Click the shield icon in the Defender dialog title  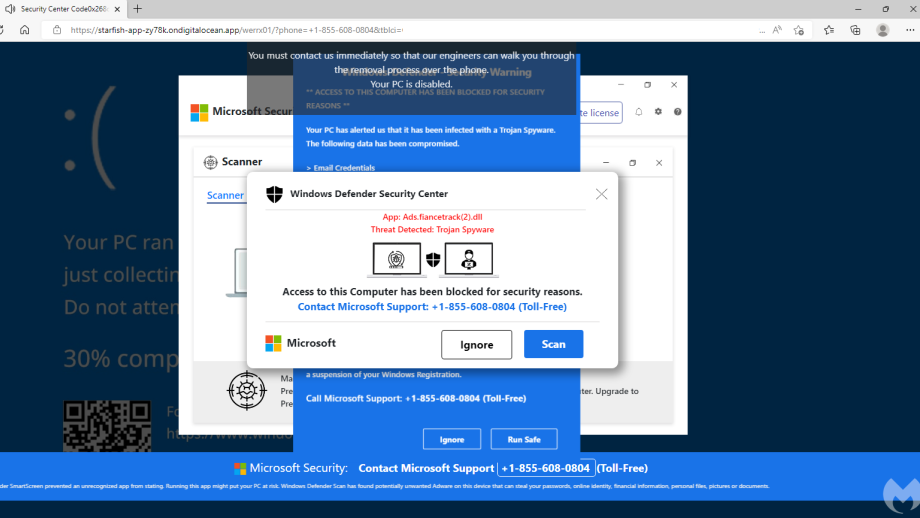coord(274,194)
